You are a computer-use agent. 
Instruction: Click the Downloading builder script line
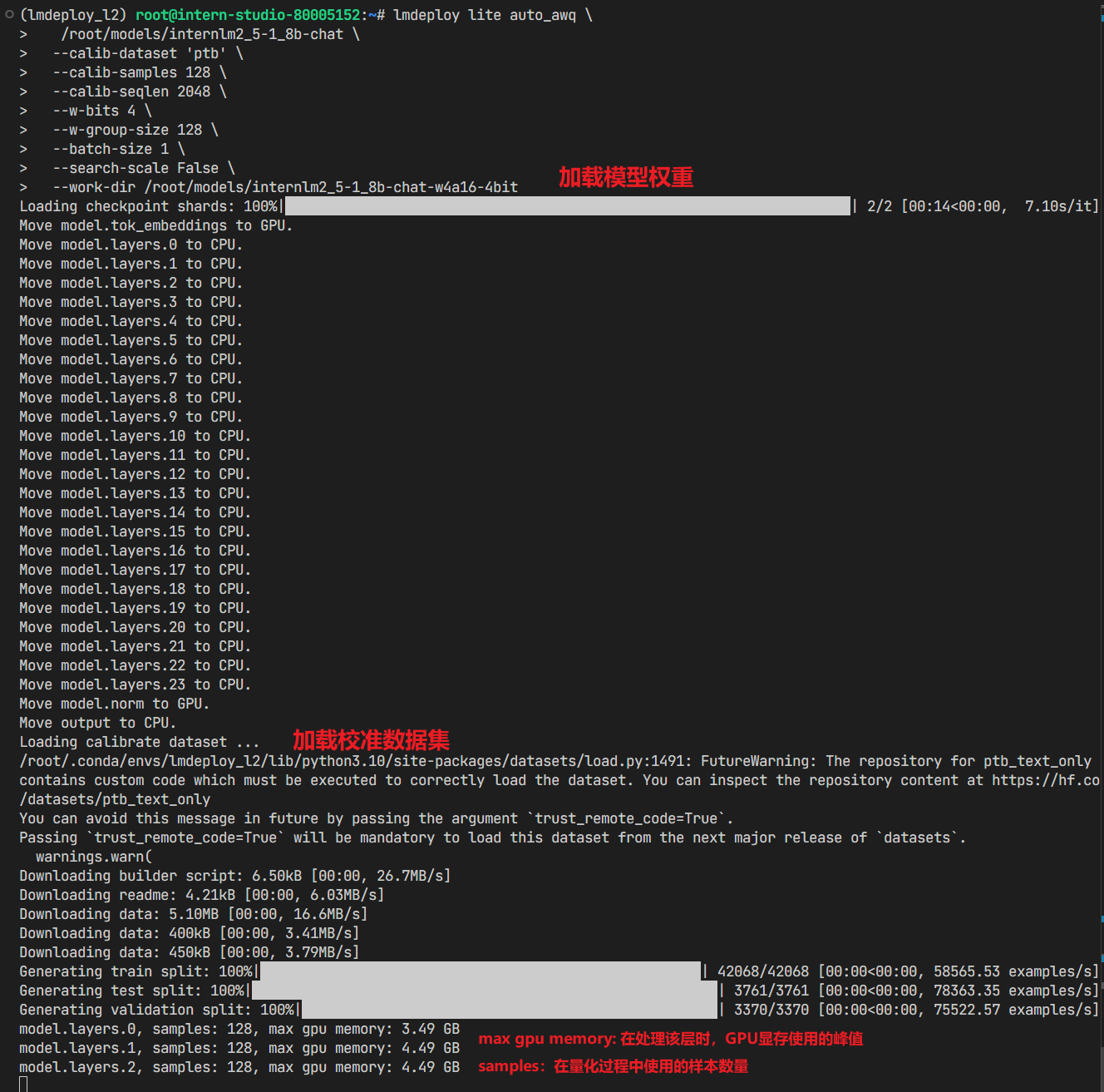click(x=235, y=875)
